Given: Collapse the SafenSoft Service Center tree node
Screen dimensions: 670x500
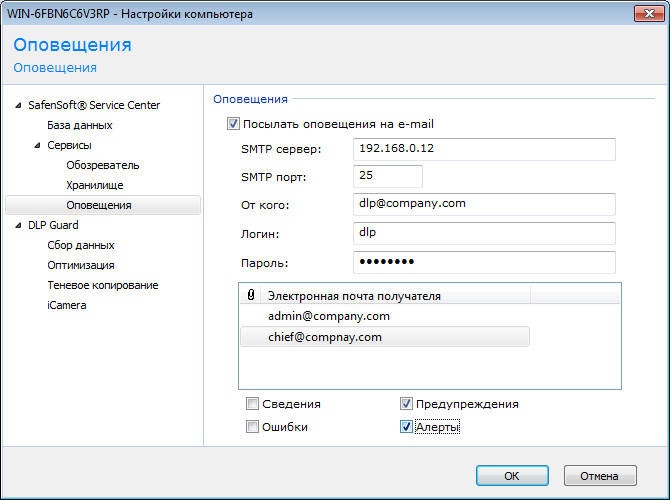Looking at the screenshot, I should coord(17,105).
